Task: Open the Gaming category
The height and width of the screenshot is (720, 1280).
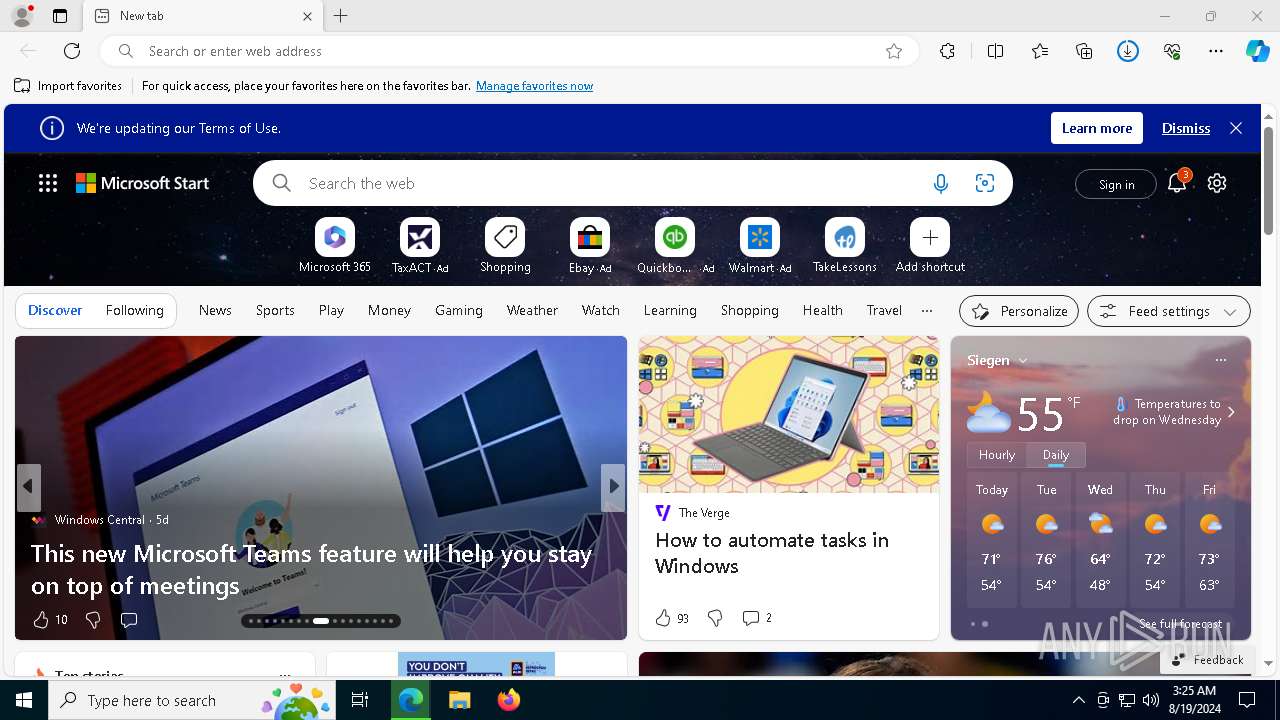Action: tap(459, 310)
